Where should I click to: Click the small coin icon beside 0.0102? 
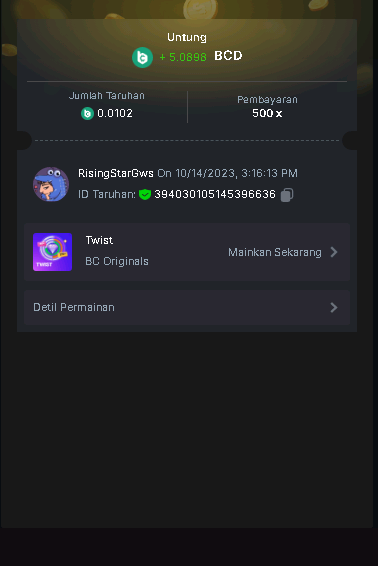[x=87, y=113]
